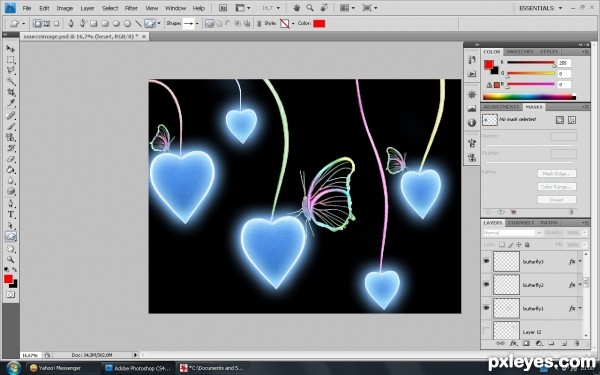The image size is (600, 375).
Task: Open the Essentials workspace dropdown
Action: coord(541,8)
